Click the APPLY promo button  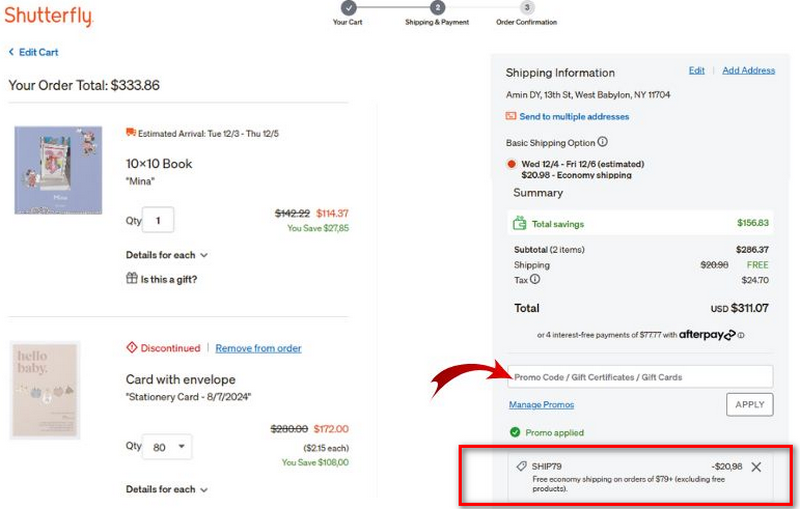(x=749, y=404)
